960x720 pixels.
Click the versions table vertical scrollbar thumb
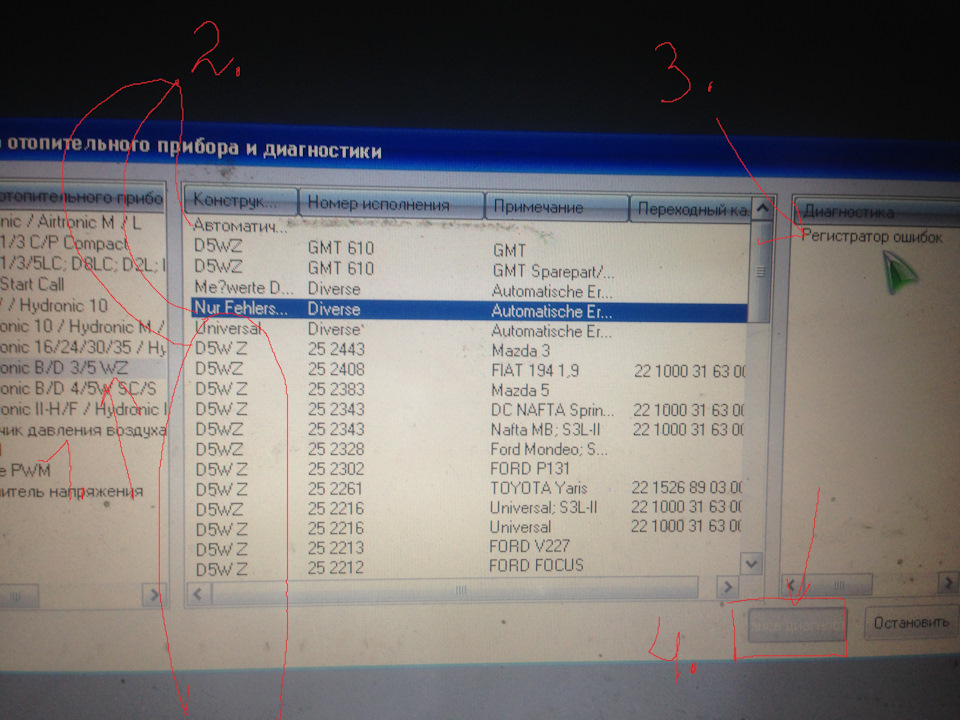click(x=761, y=271)
